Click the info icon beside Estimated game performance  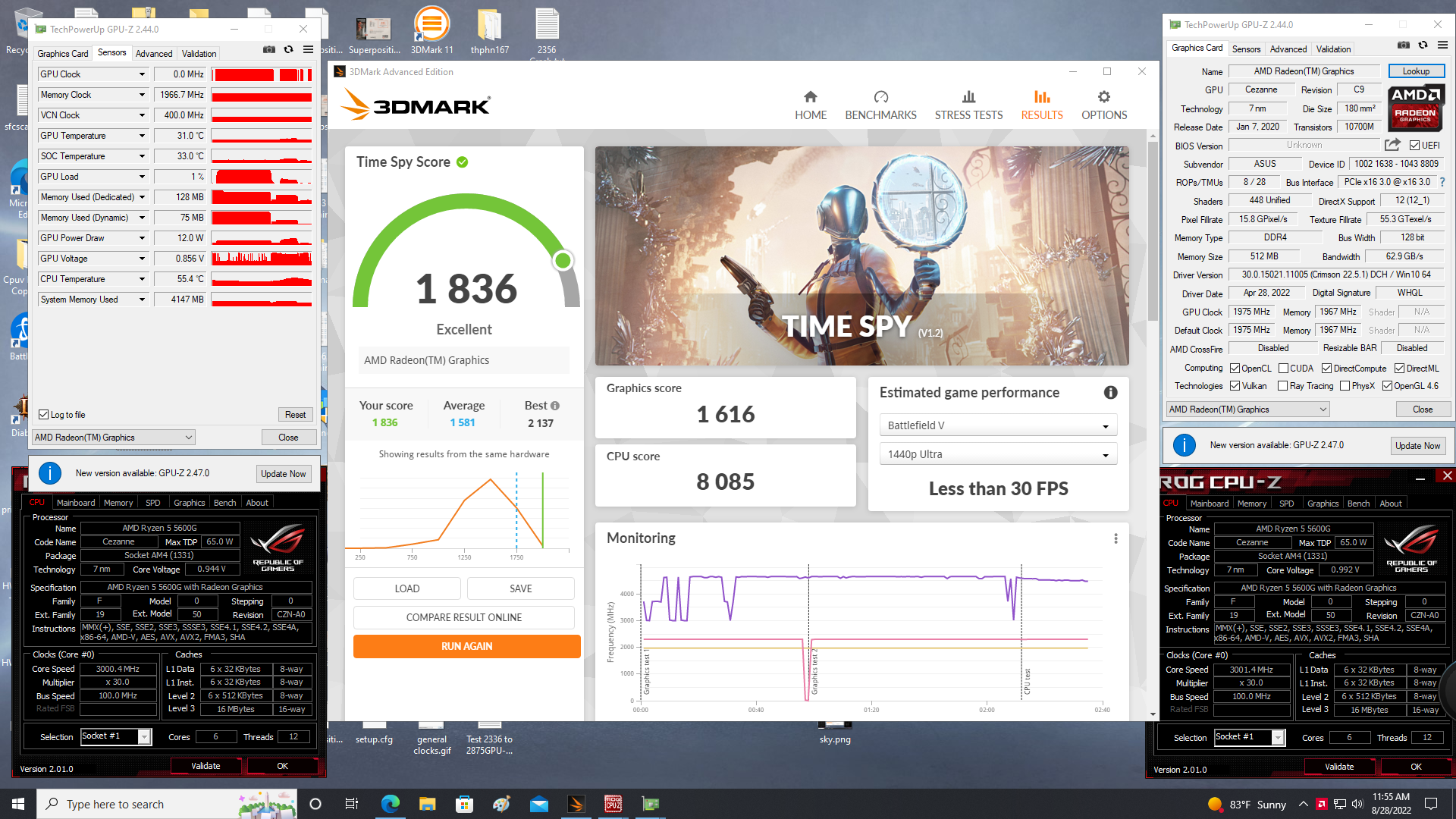pos(1110,392)
